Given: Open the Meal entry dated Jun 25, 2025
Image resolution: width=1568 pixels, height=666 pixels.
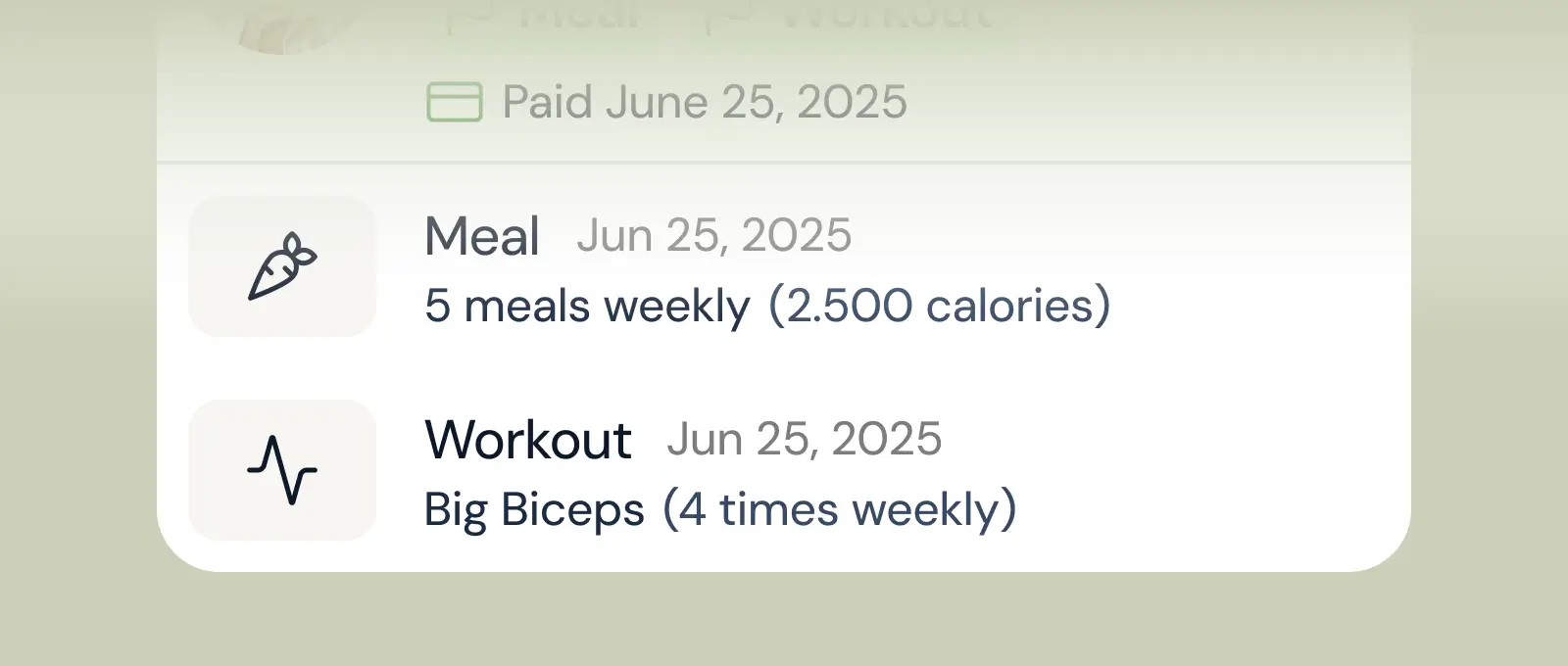Looking at the screenshot, I should 714,235.
